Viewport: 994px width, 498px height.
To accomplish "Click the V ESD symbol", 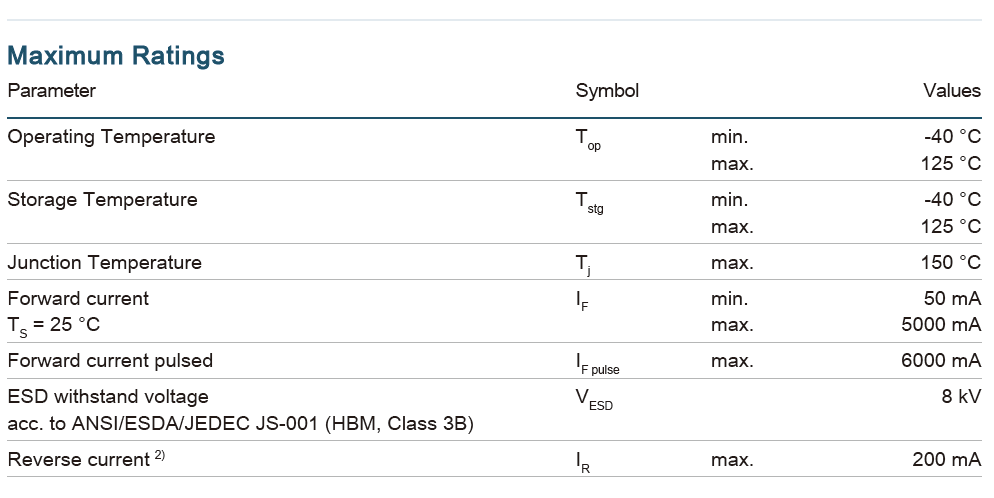I will (x=594, y=399).
